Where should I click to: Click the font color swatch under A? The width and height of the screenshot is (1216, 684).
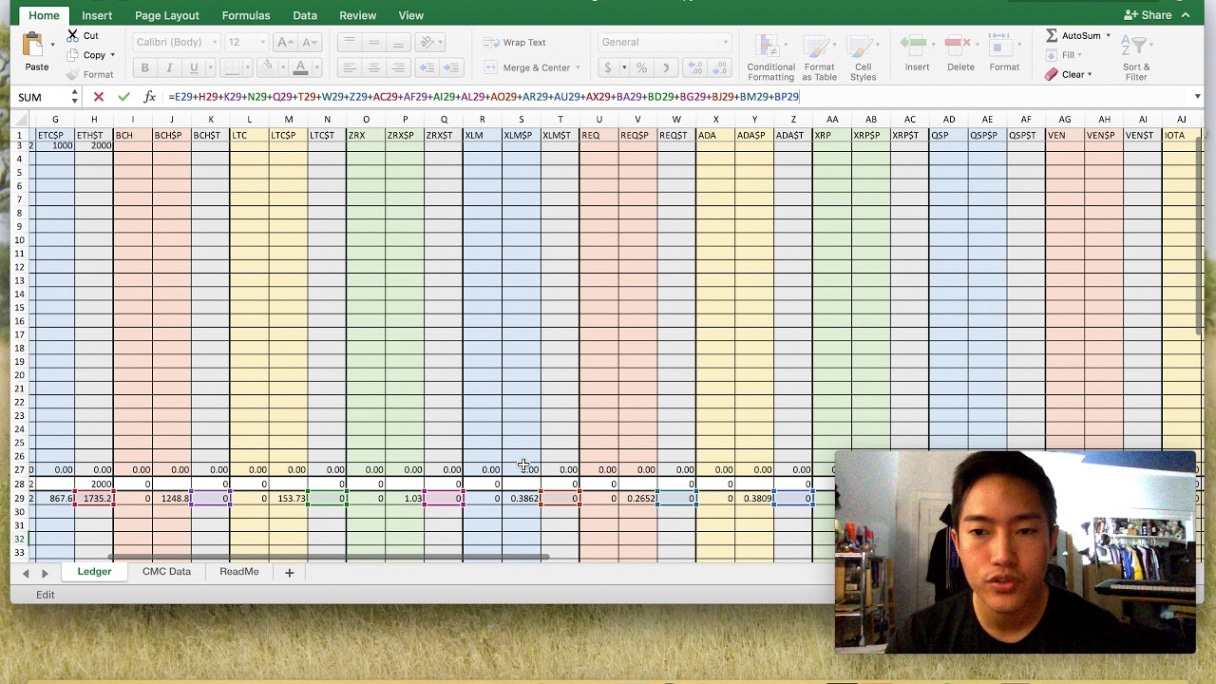pos(300,68)
